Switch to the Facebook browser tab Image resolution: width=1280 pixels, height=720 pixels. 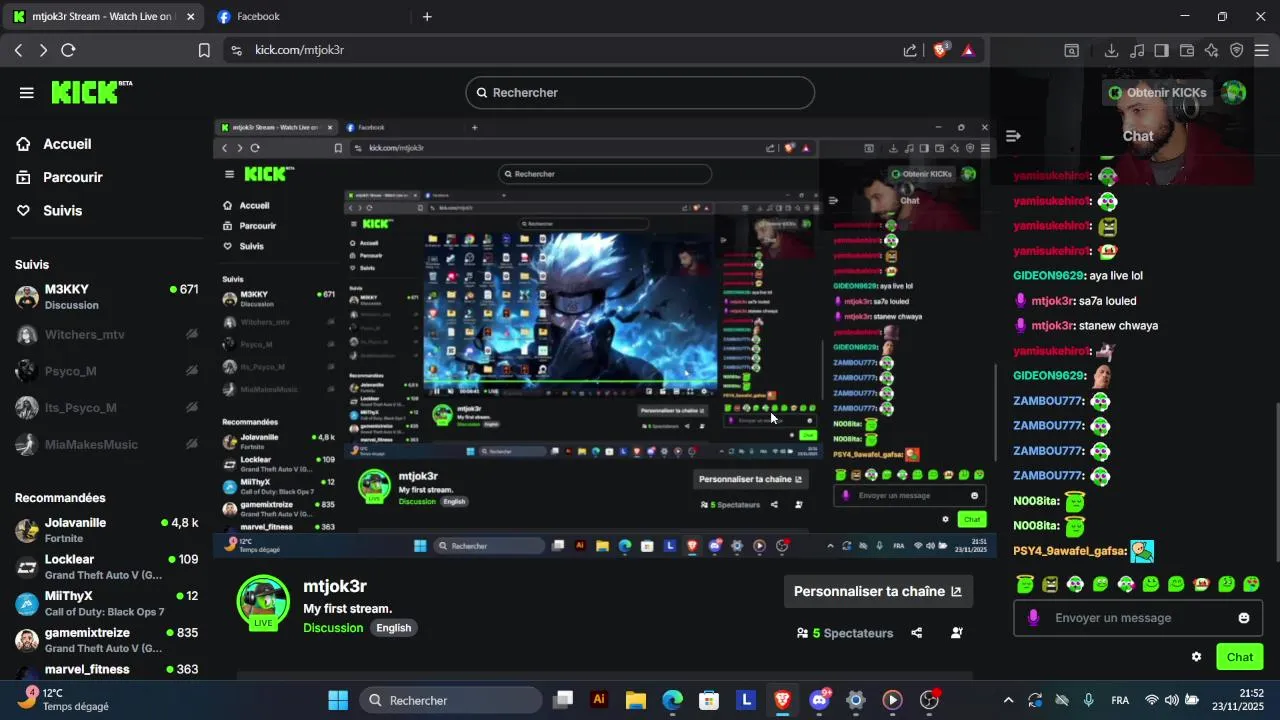[x=258, y=16]
